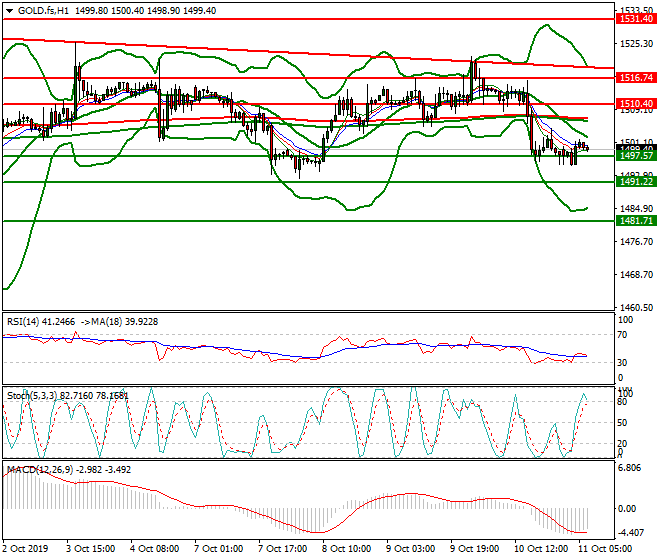Select the RSI(14) indicator label
This screenshot has height=560, width=660.
23,322
